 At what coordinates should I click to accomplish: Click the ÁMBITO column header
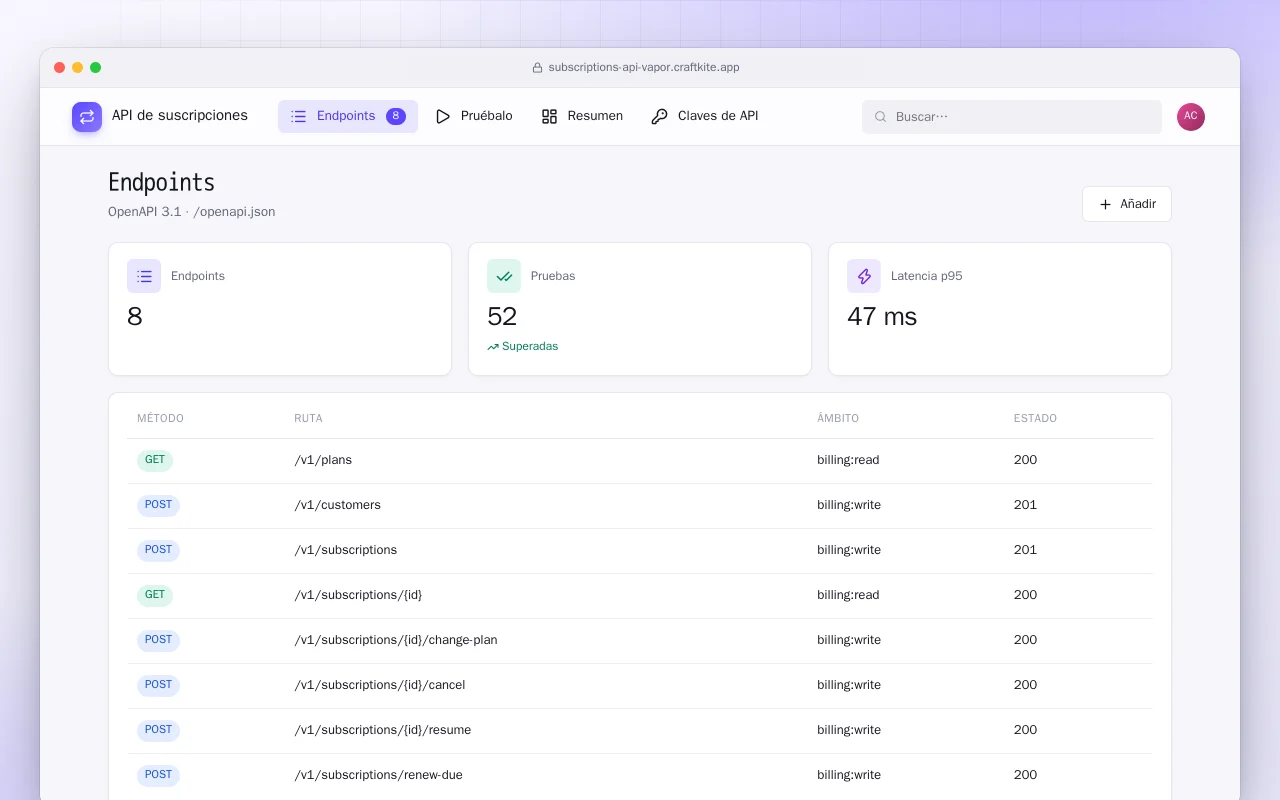838,418
